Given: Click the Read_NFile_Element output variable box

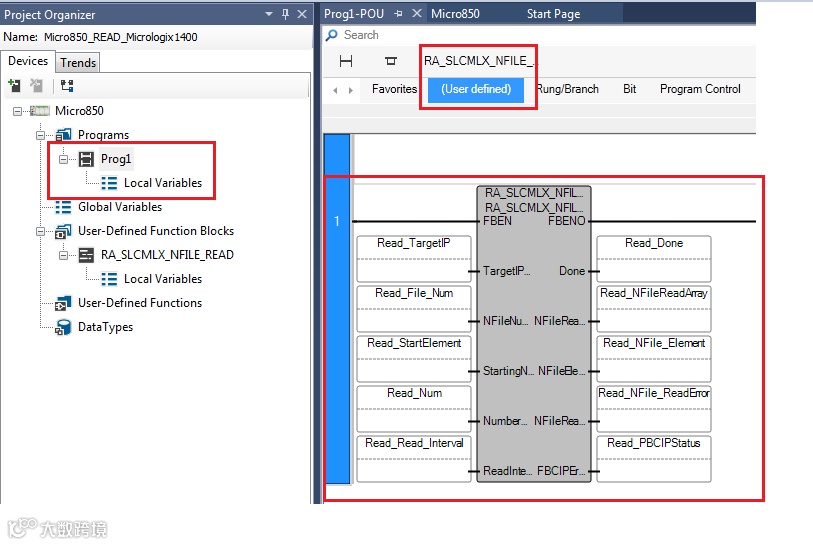Looking at the screenshot, I should [x=654, y=358].
